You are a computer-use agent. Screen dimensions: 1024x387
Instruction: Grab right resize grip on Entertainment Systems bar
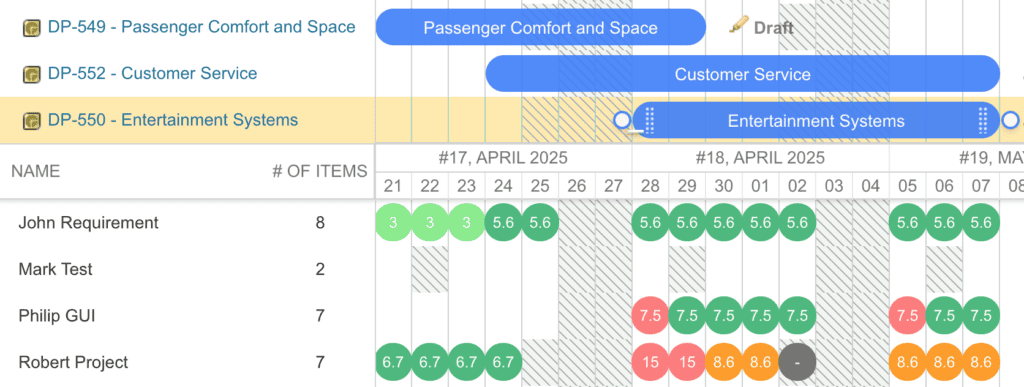(x=983, y=121)
